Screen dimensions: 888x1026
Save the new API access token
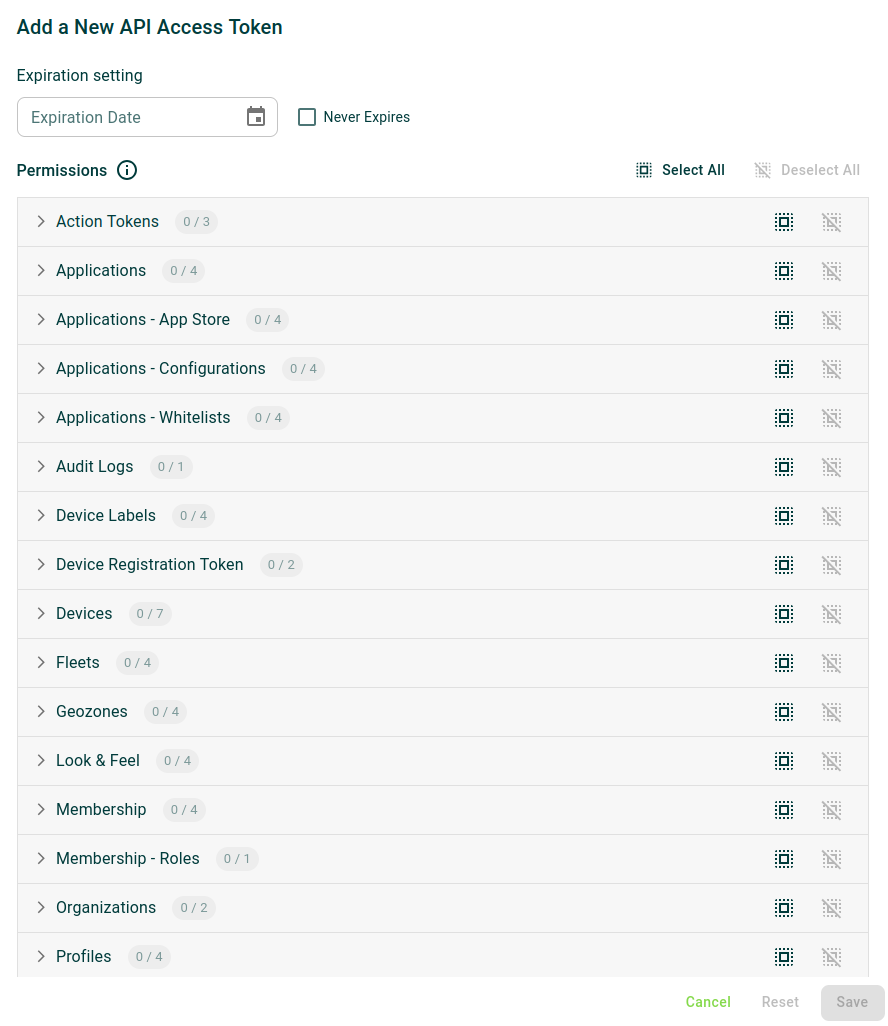click(x=852, y=1002)
